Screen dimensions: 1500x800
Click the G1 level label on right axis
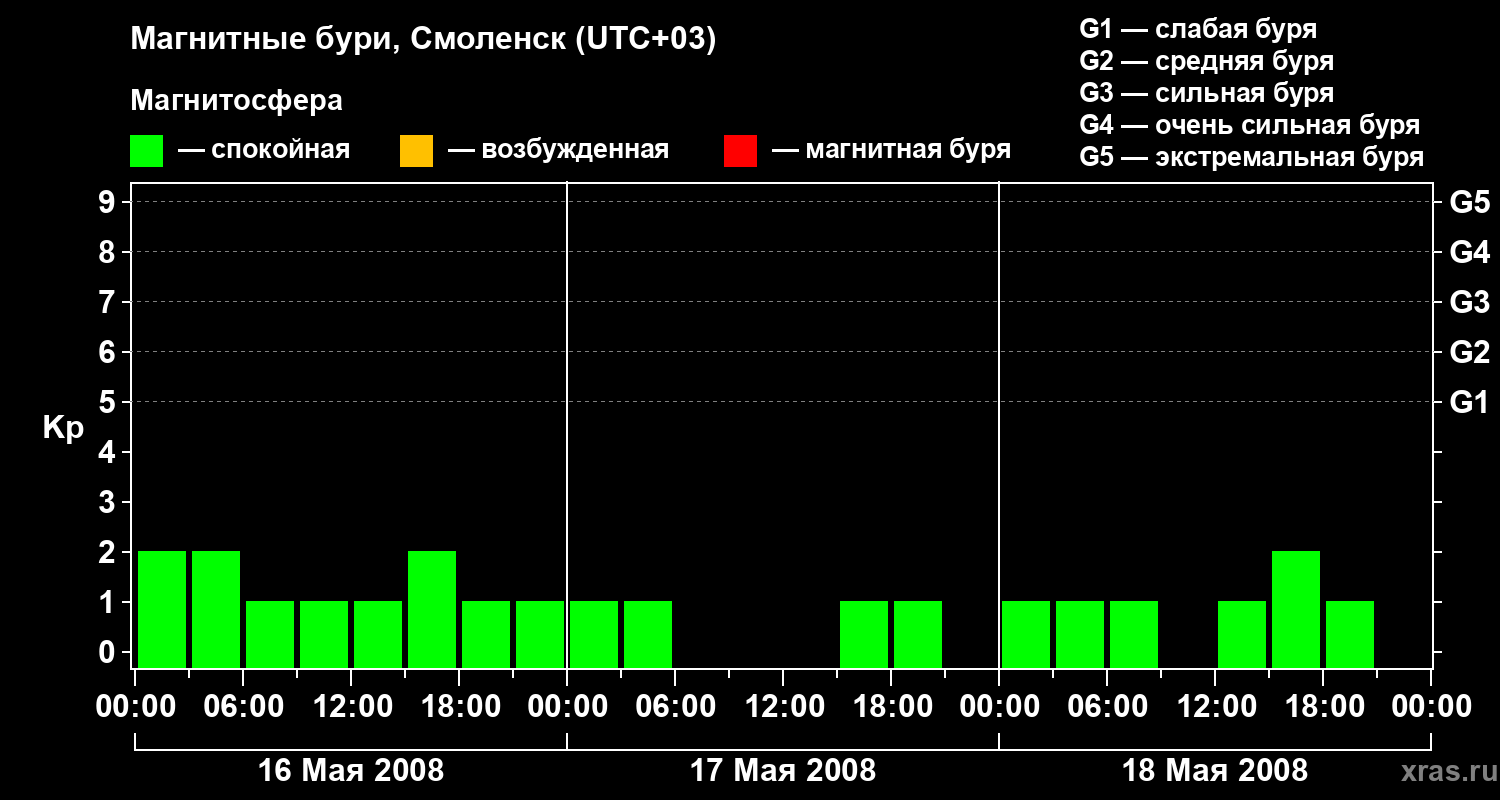click(1469, 402)
